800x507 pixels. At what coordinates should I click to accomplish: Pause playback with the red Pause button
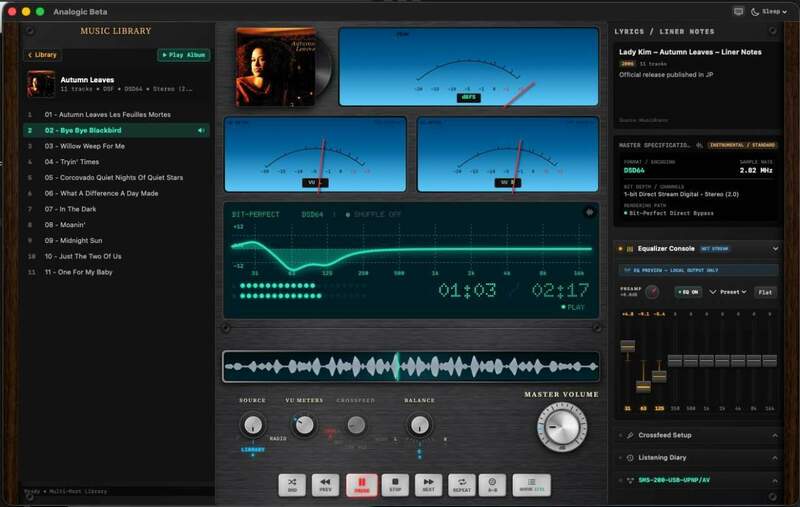(361, 485)
